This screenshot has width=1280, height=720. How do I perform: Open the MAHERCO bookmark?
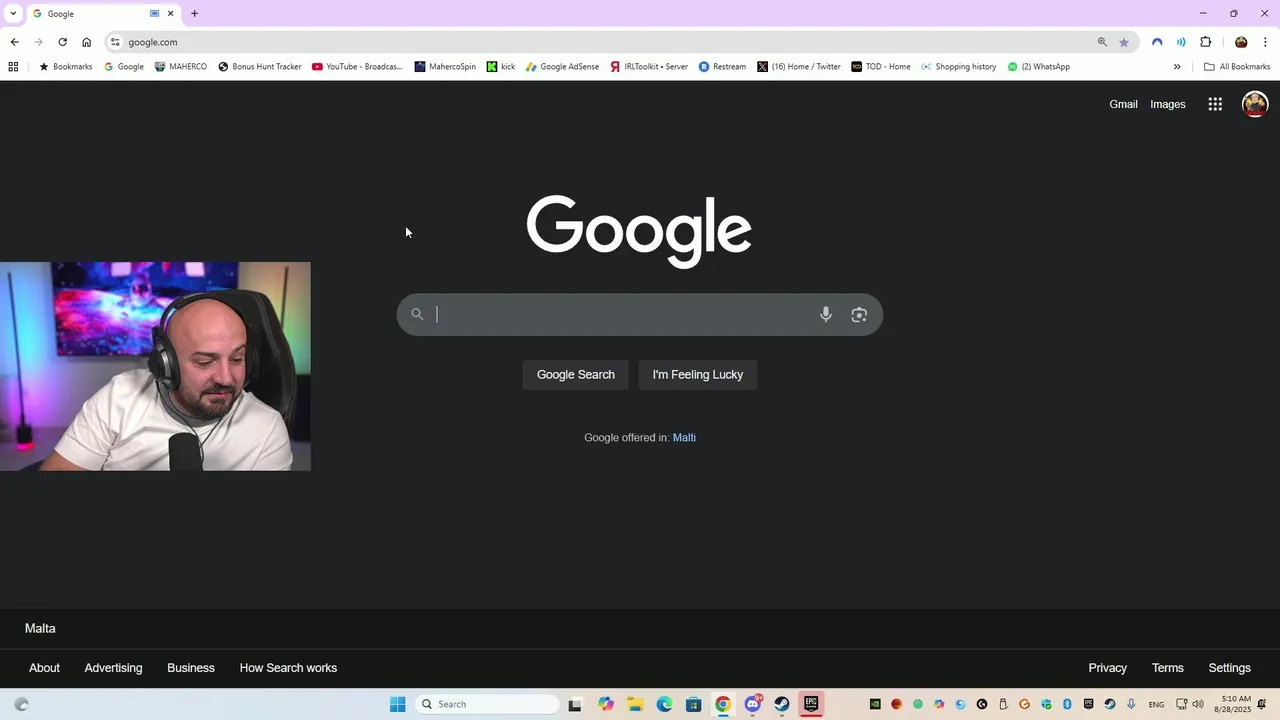click(180, 67)
